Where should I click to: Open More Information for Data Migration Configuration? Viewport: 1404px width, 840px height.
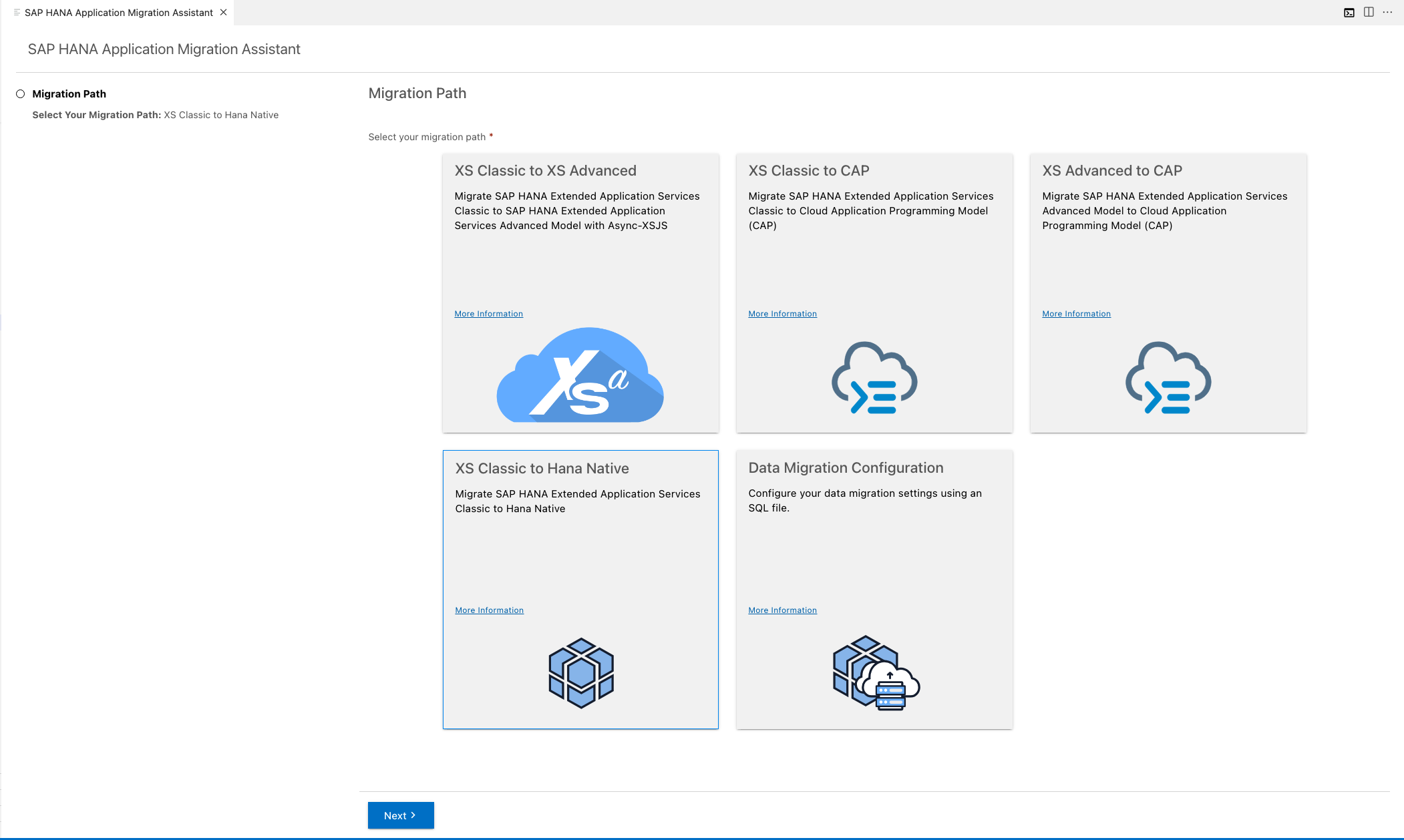(783, 610)
